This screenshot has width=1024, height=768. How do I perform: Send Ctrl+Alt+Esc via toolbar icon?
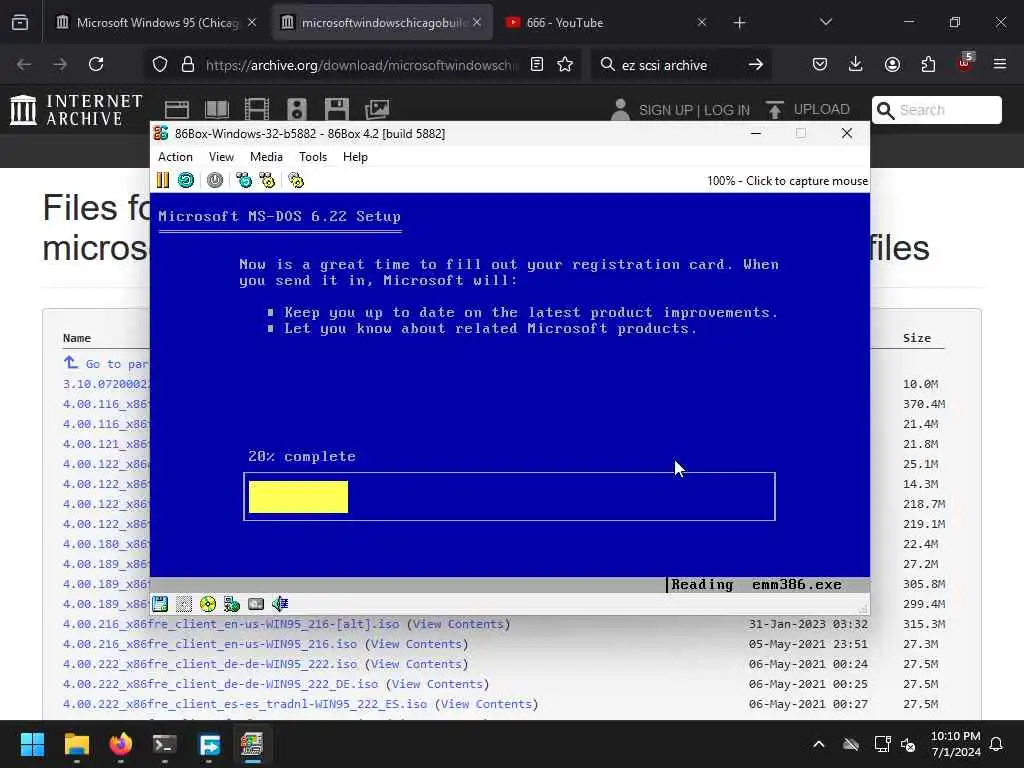pyautogui.click(x=267, y=180)
